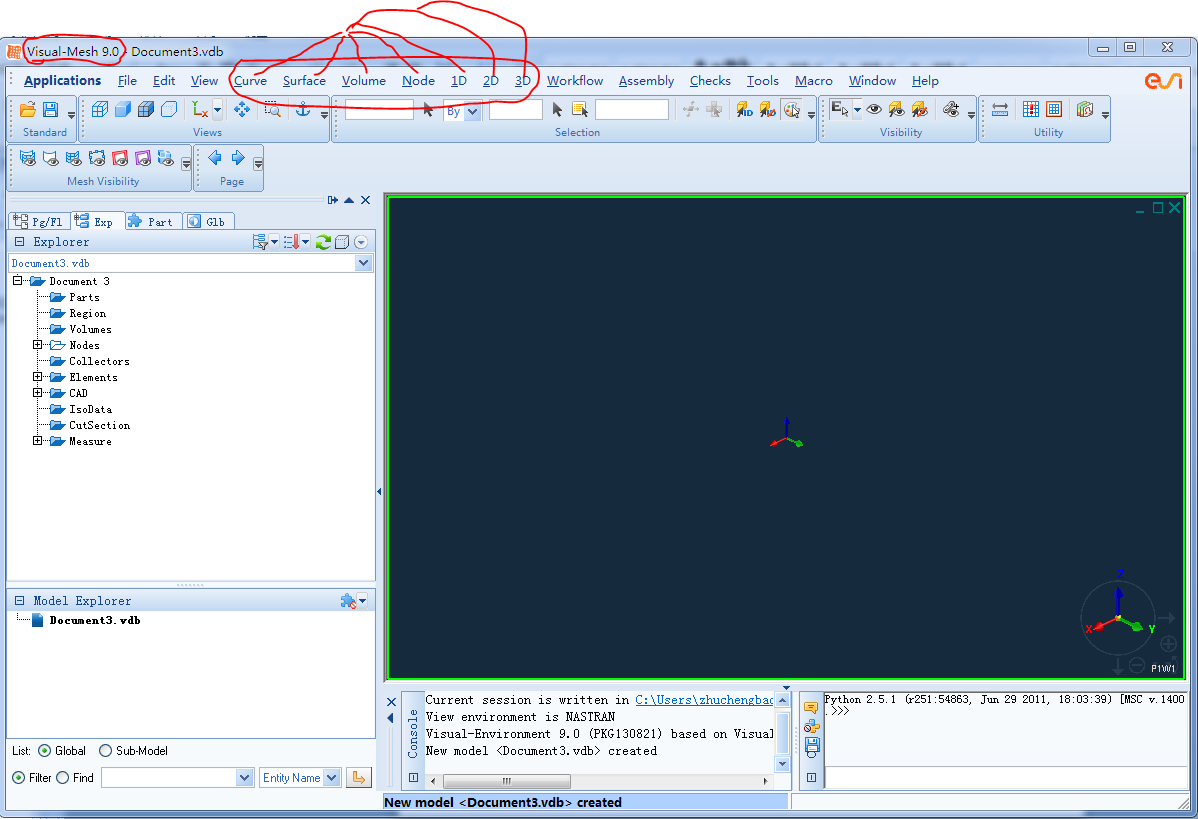Viewport: 1198px width, 819px height.
Task: Activate the zoom window magnifier tool
Action: point(273,110)
